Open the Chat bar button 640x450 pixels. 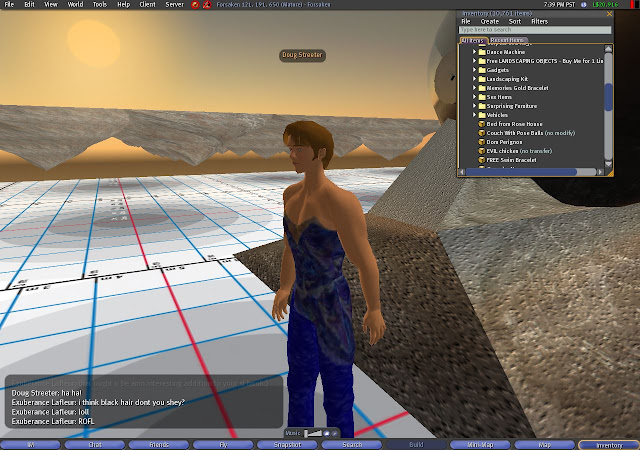coord(95,445)
